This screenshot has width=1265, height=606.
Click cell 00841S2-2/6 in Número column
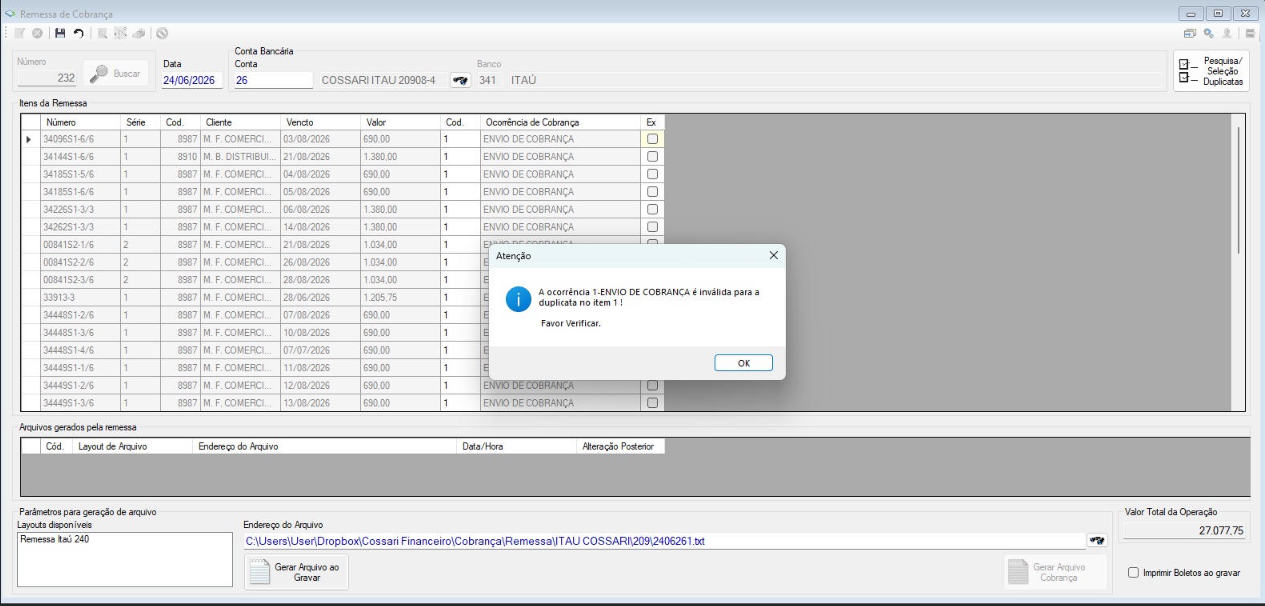point(79,262)
